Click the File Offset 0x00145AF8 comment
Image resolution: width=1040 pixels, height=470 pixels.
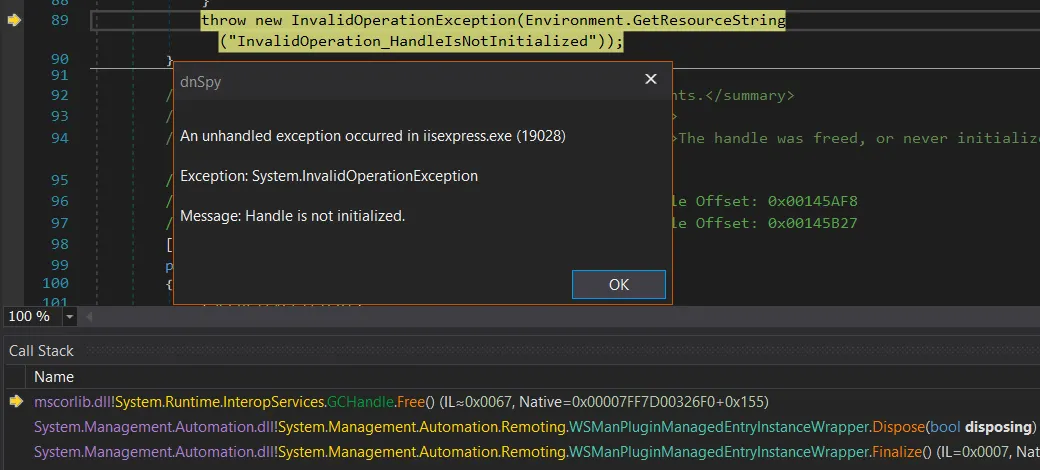tap(765, 200)
